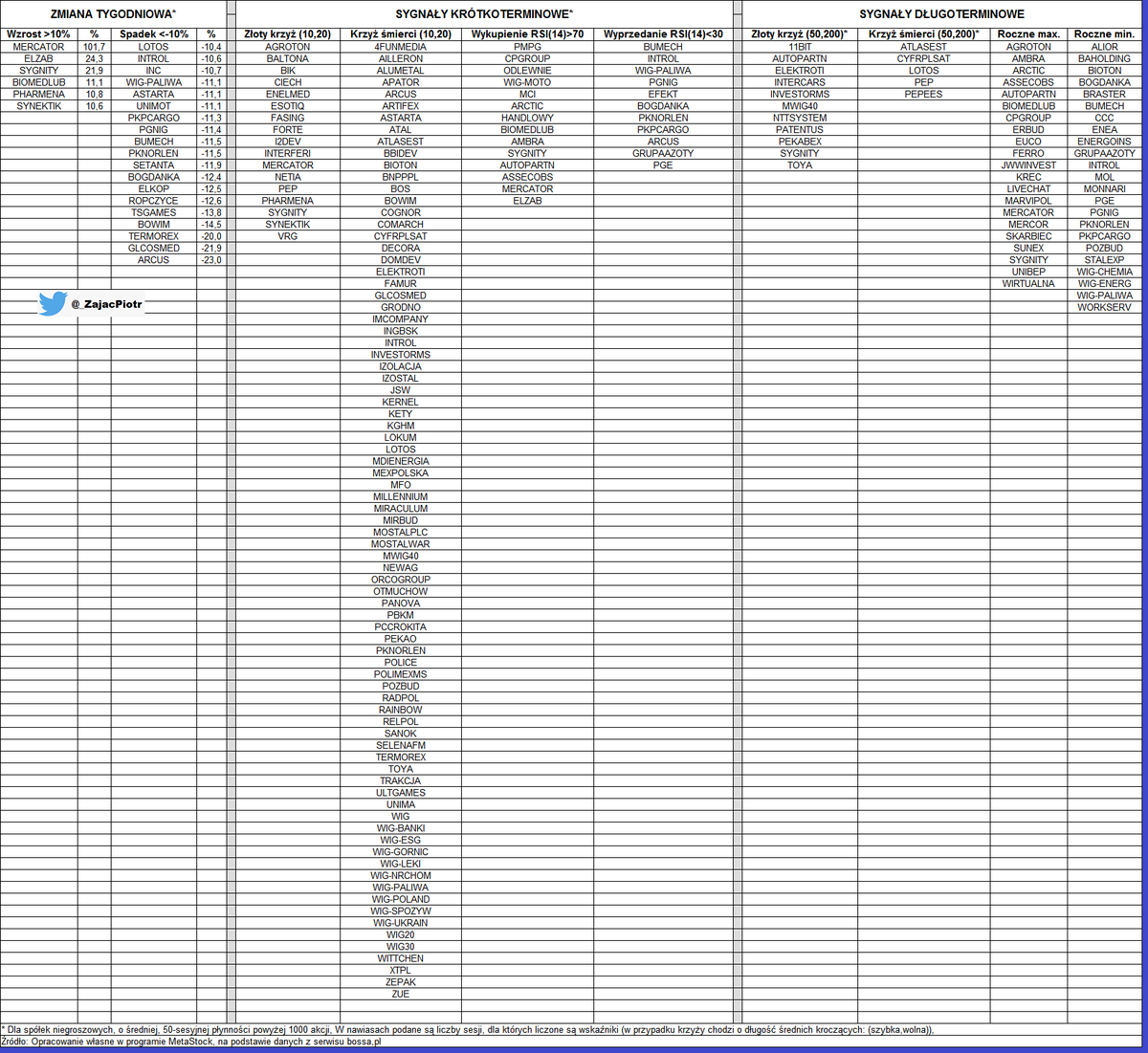The width and height of the screenshot is (1148, 1053).
Task: Select the -20,0 value next to TERMOREX
Action: click(x=211, y=236)
